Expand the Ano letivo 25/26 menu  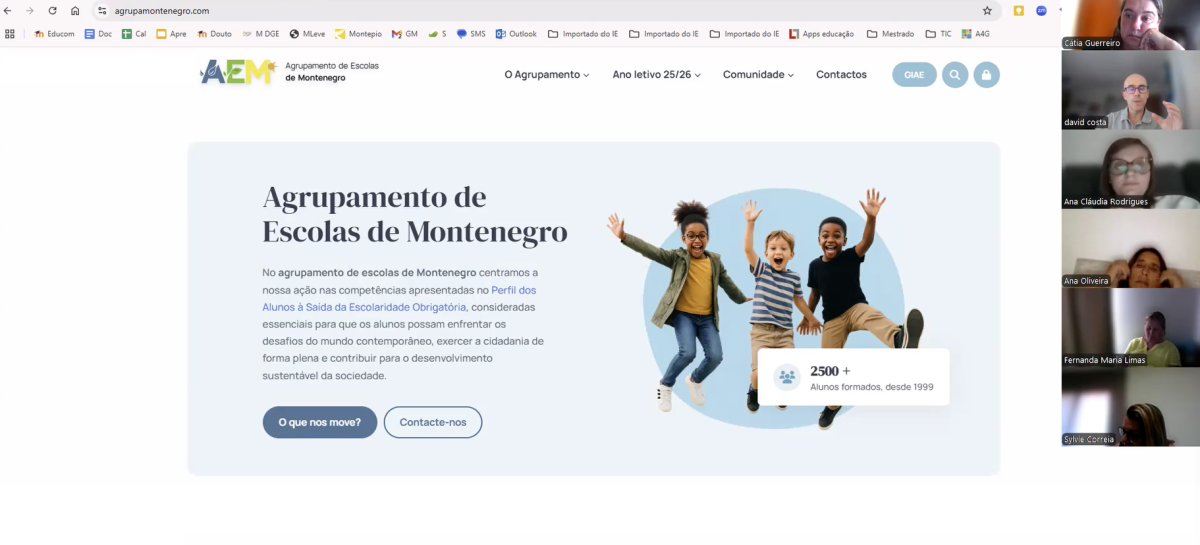point(656,75)
